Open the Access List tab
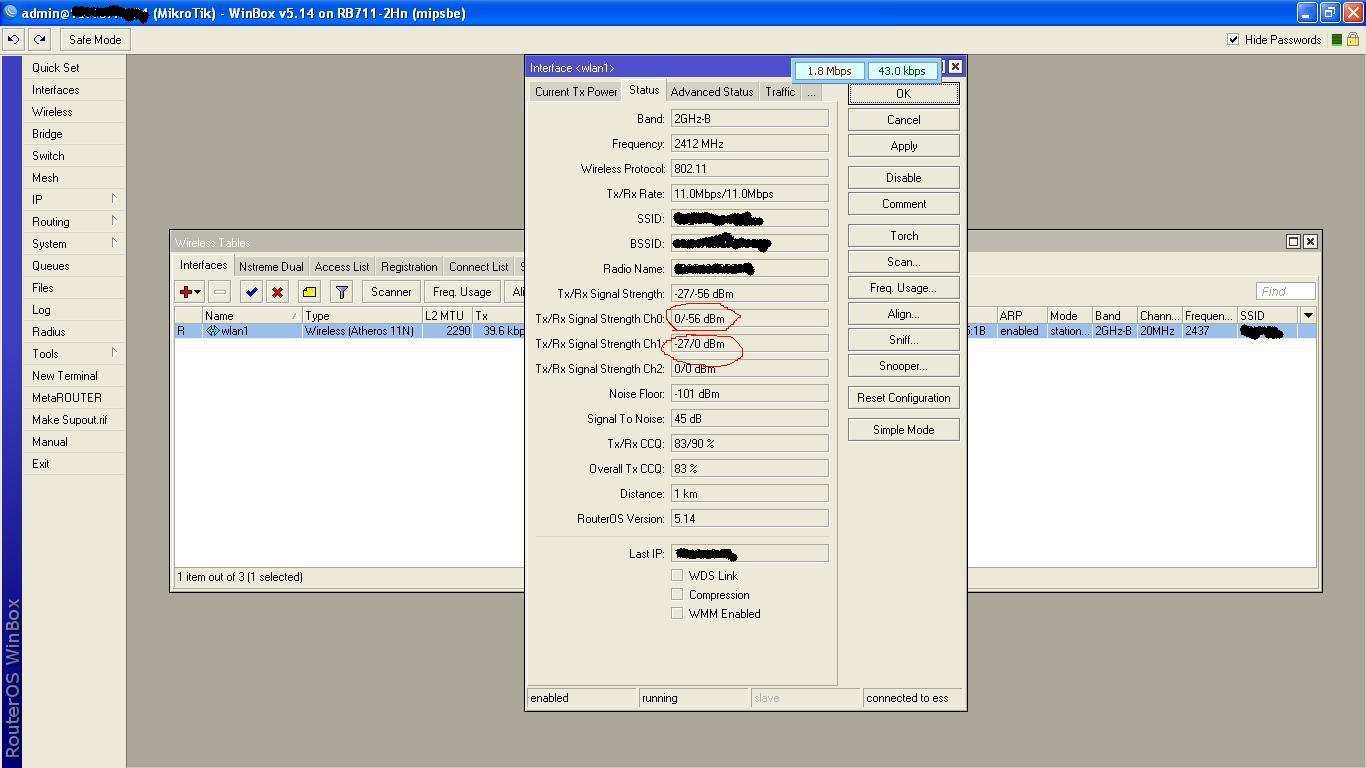The image size is (1366, 768). pyautogui.click(x=342, y=267)
